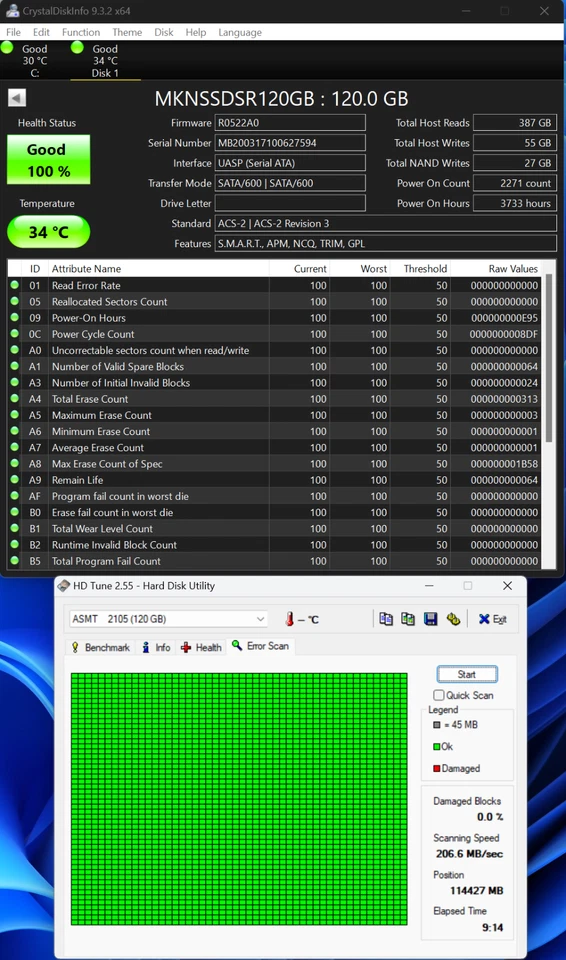Viewport: 566px width, 960px height.
Task: Click the green status dot for Read Error Rate
Action: pos(14,285)
